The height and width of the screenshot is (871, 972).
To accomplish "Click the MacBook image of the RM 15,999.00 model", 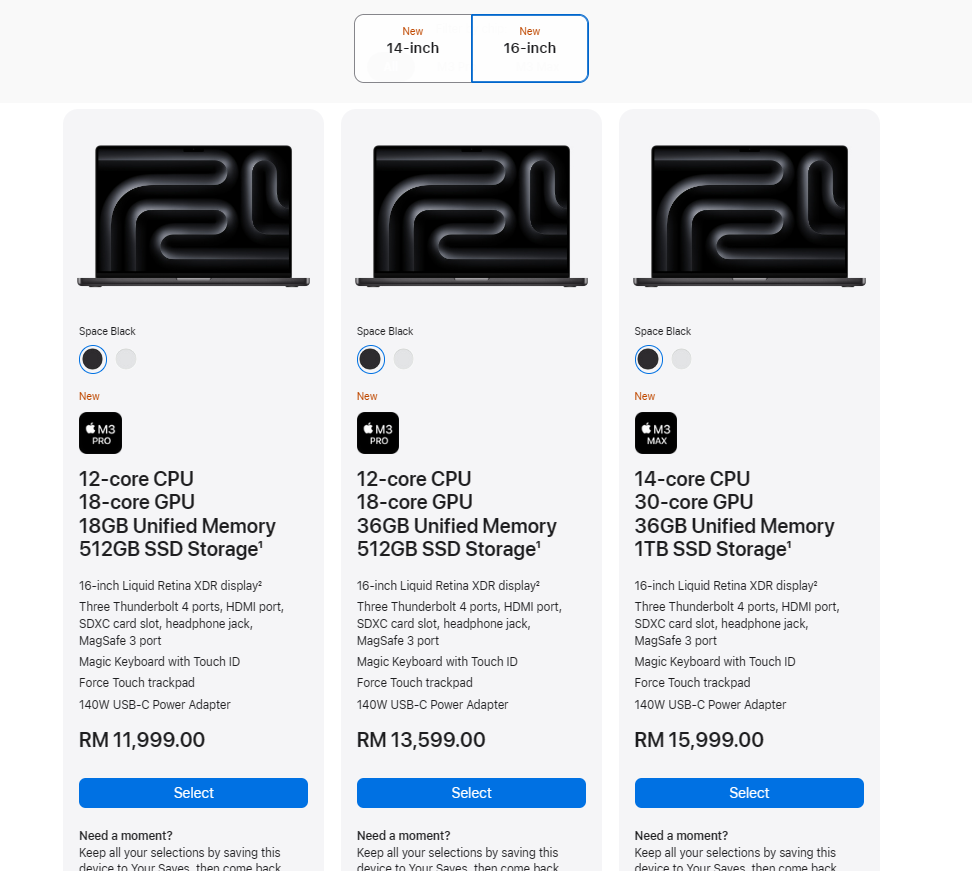I will point(749,215).
